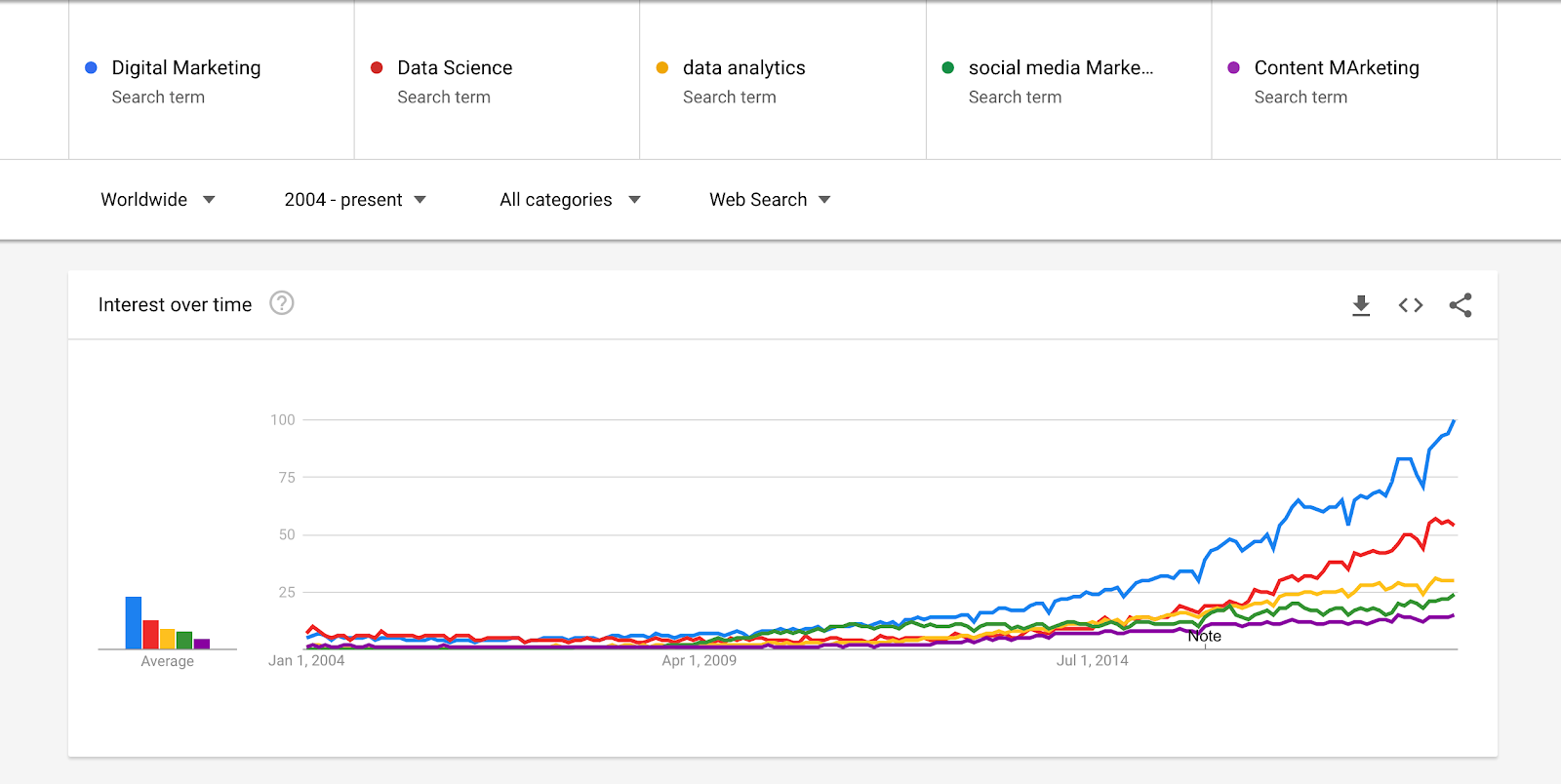Screen dimensions: 1561x784
Task: Edit the data analytics search term
Action: click(744, 68)
